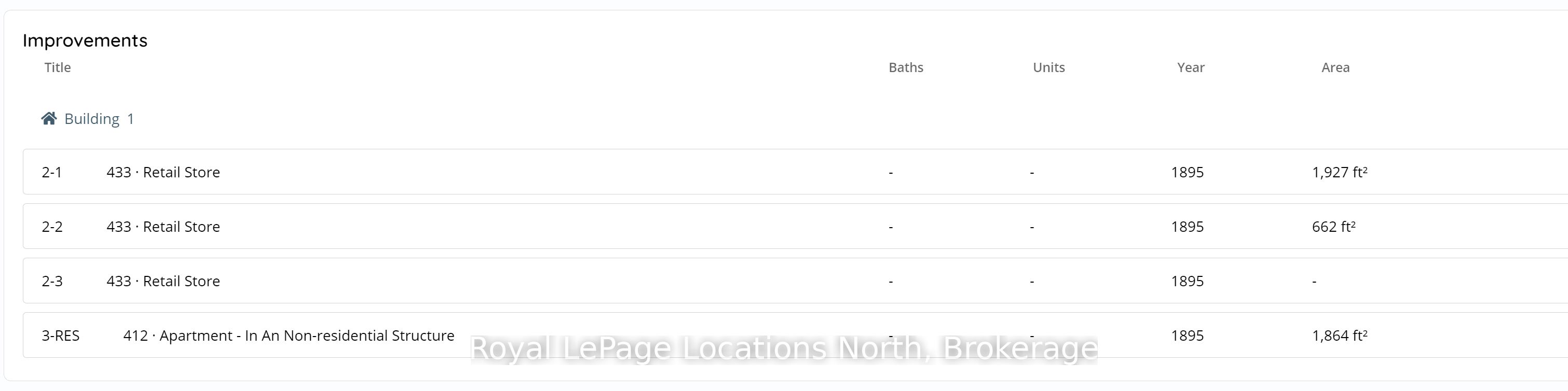The image size is (1568, 391).
Task: Click the 2-1 row identifier
Action: pos(52,172)
